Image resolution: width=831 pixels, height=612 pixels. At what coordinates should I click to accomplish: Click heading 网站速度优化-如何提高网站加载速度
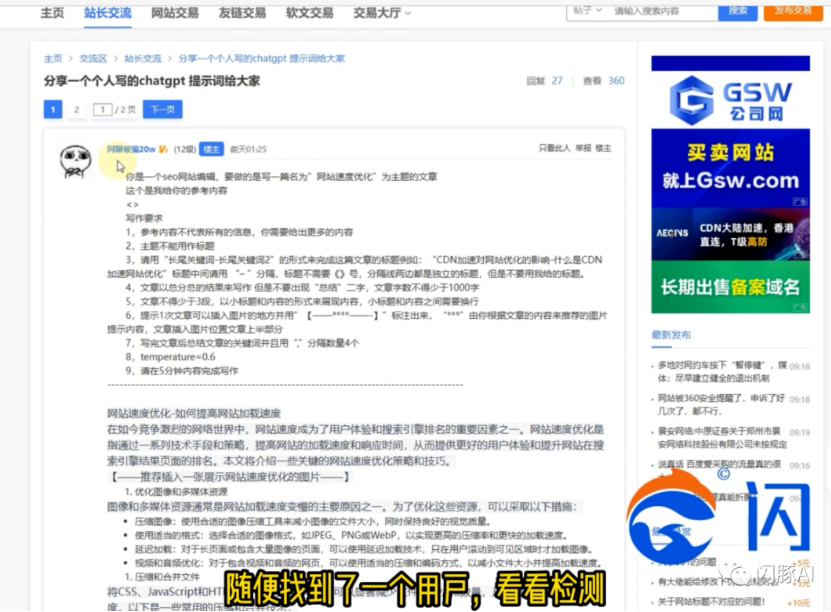pos(194,413)
